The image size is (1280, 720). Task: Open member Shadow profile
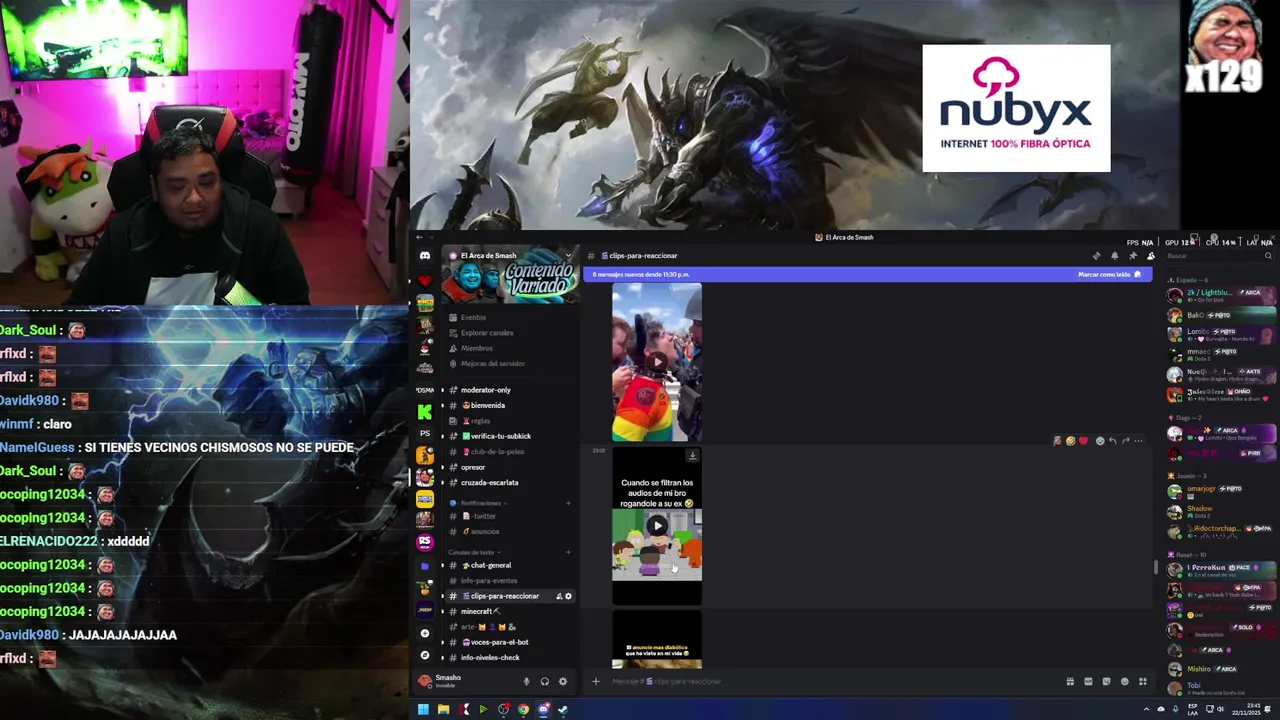(1221, 511)
